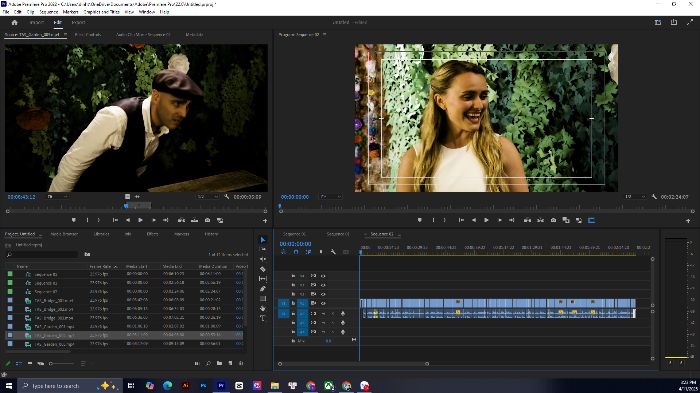
Task: Open the Graphics and Titles menu
Action: 101,12
